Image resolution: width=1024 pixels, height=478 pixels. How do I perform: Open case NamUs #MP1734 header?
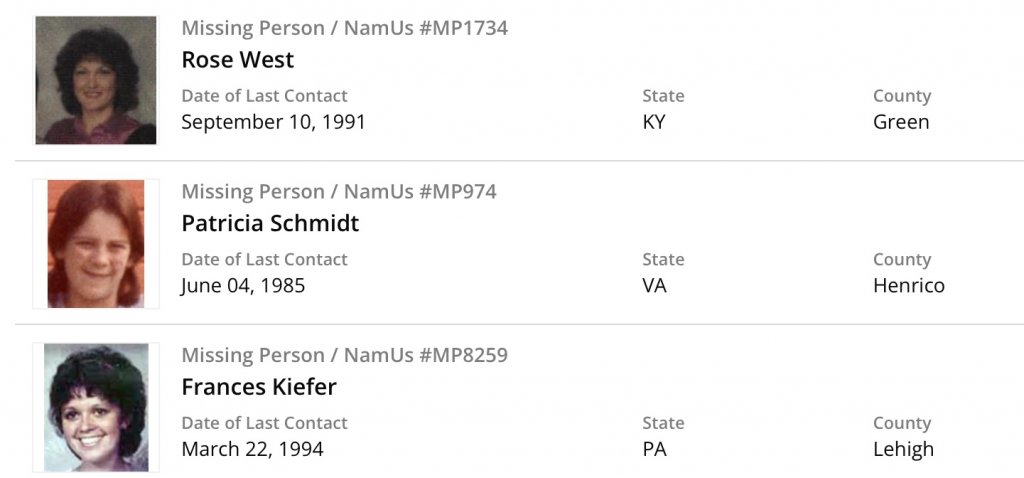tap(344, 28)
